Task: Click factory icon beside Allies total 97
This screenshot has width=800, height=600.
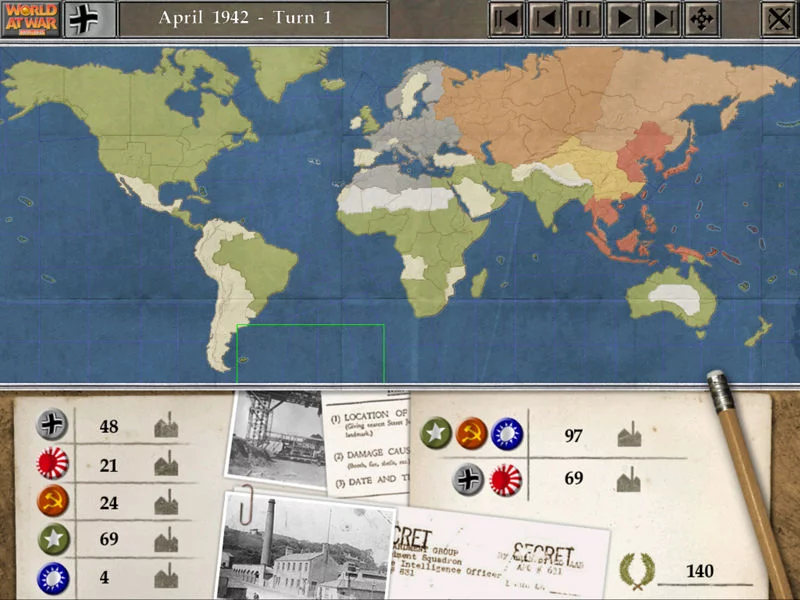Action: [629, 434]
